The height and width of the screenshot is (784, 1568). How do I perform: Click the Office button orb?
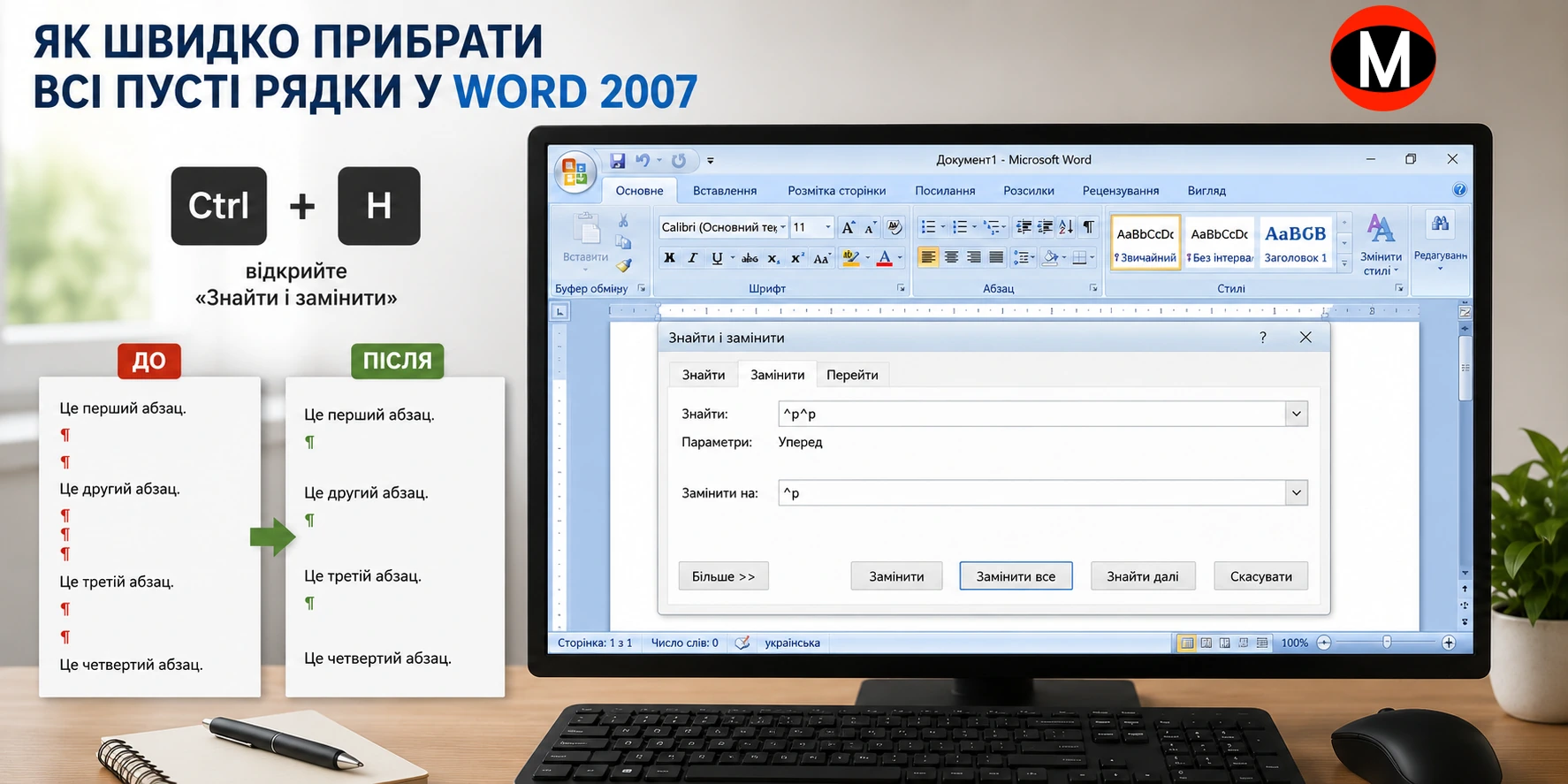[x=575, y=171]
